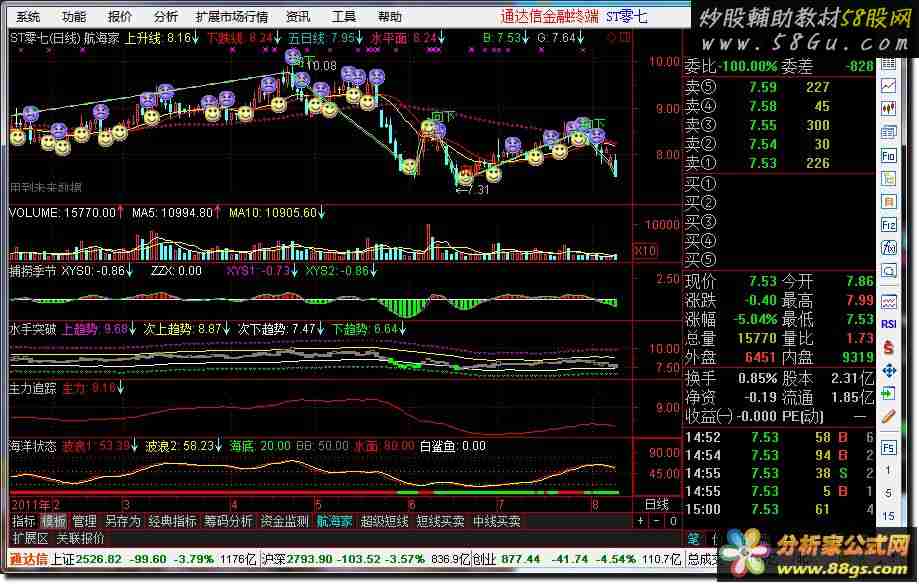Click the 创业 index value 877.44
The height and width of the screenshot is (584, 919).
pyautogui.click(x=520, y=559)
